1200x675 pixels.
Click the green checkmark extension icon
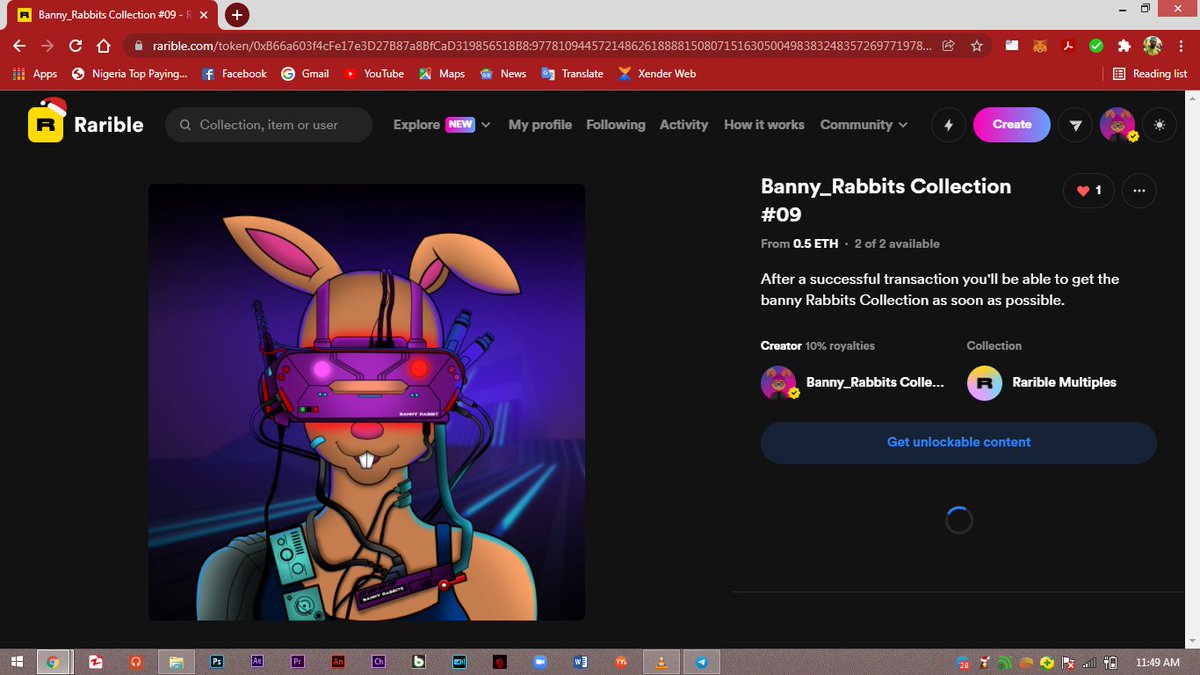[x=1096, y=46]
